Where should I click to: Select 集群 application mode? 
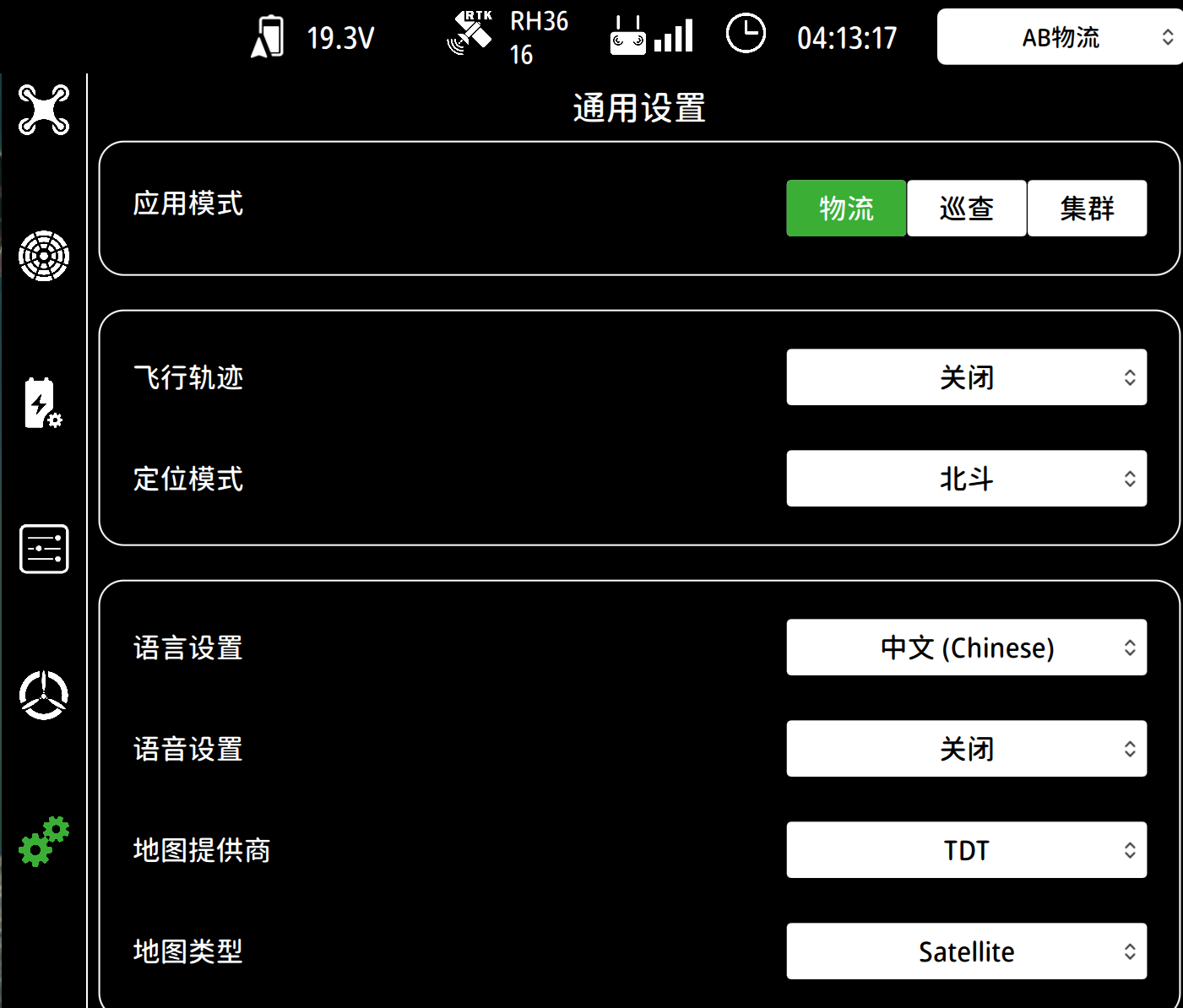(x=1087, y=209)
